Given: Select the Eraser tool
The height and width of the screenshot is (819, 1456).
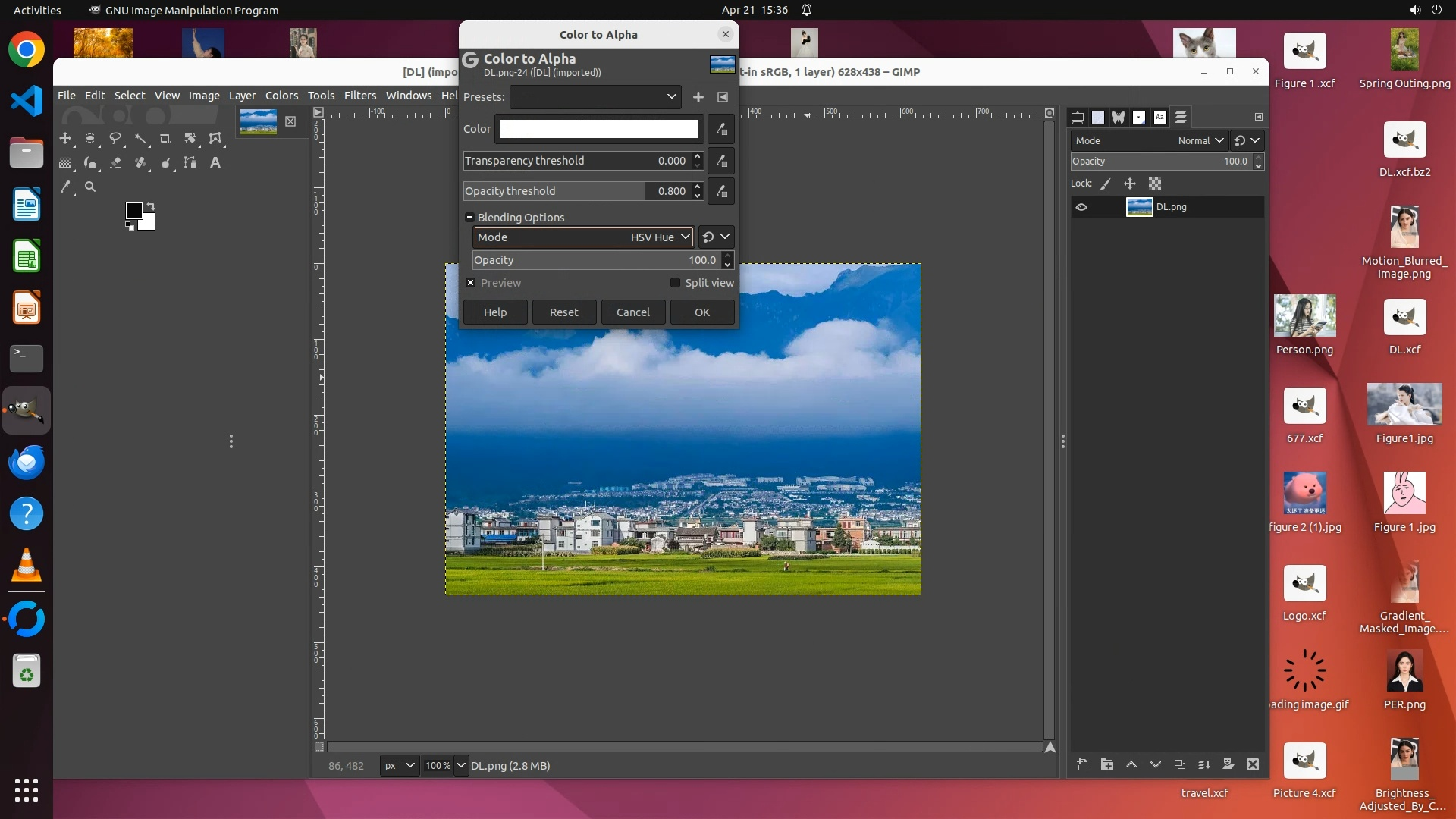Looking at the screenshot, I should (x=116, y=163).
